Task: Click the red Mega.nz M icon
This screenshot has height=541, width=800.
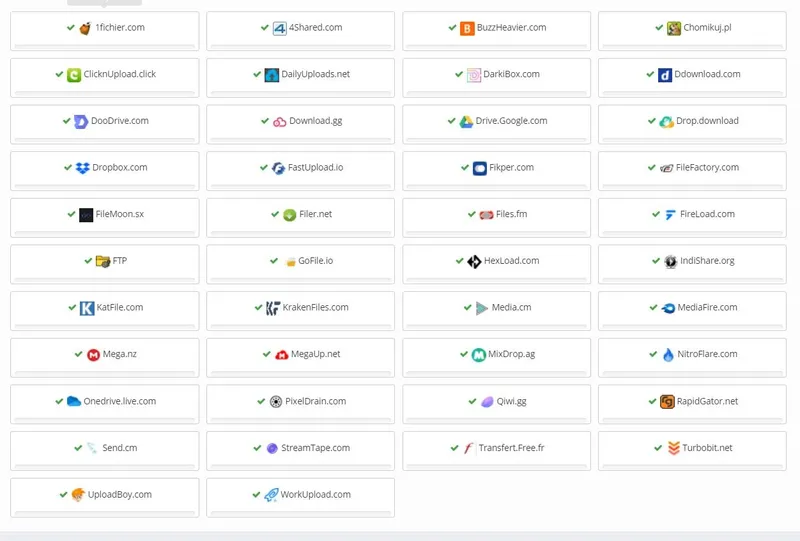Action: [x=93, y=355]
